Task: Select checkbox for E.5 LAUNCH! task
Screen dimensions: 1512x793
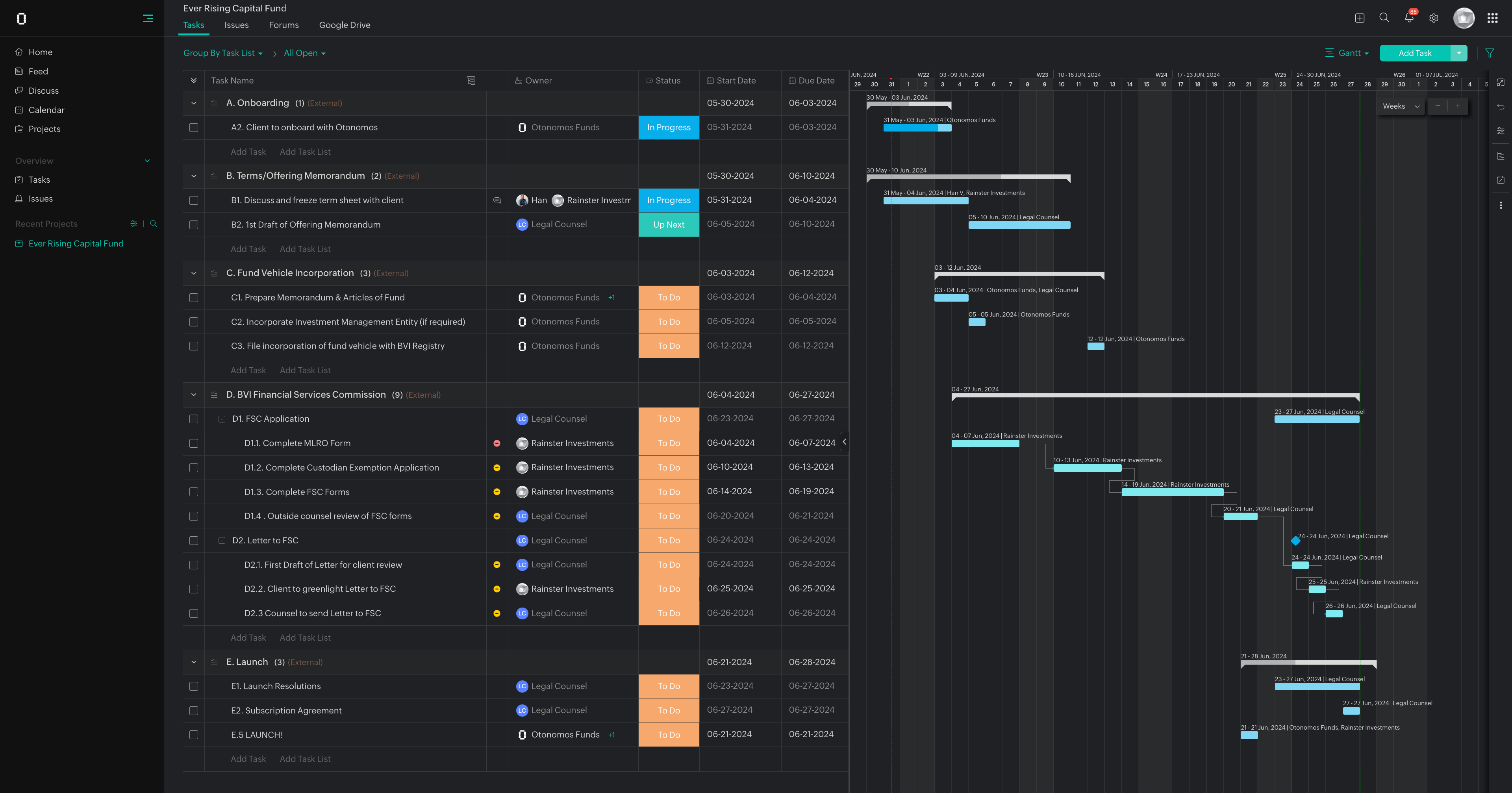Action: pyautogui.click(x=194, y=735)
